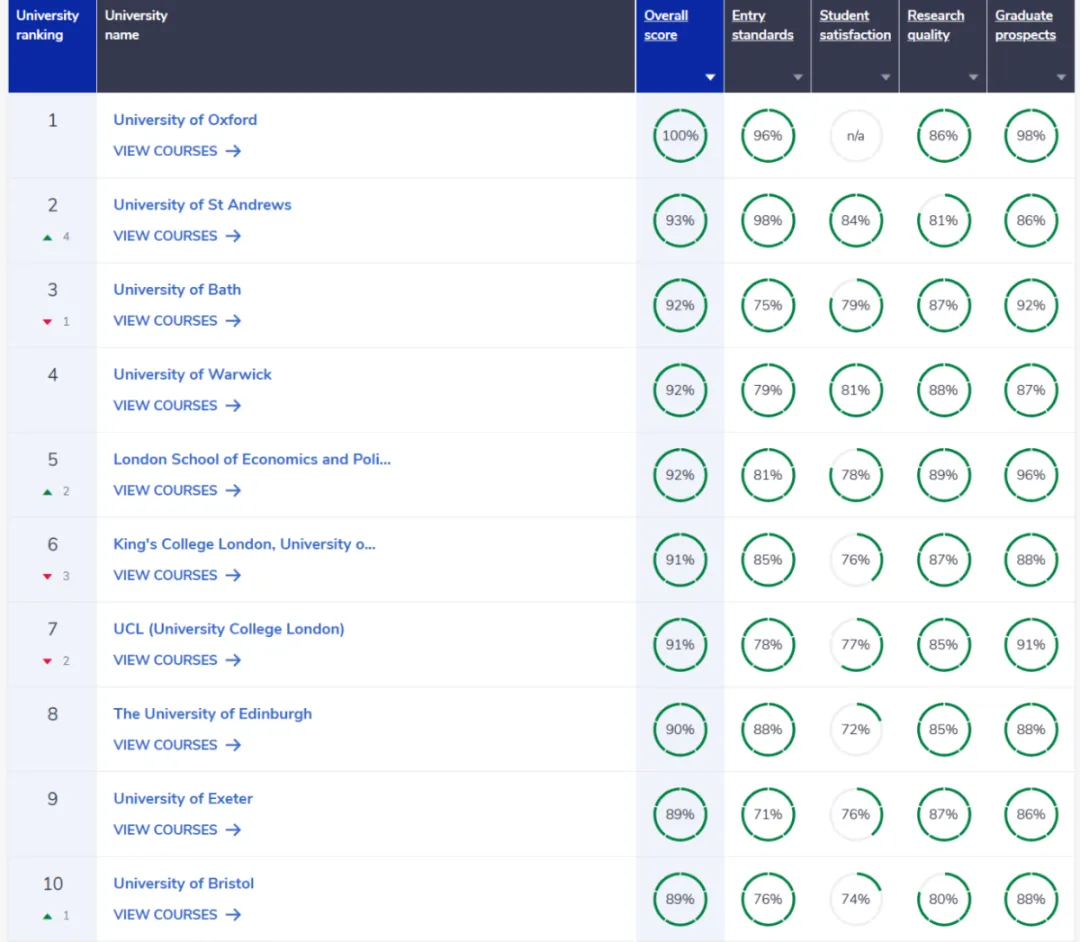Click View Courses for University of Exeter
This screenshot has height=942, width=1080.
(x=165, y=830)
